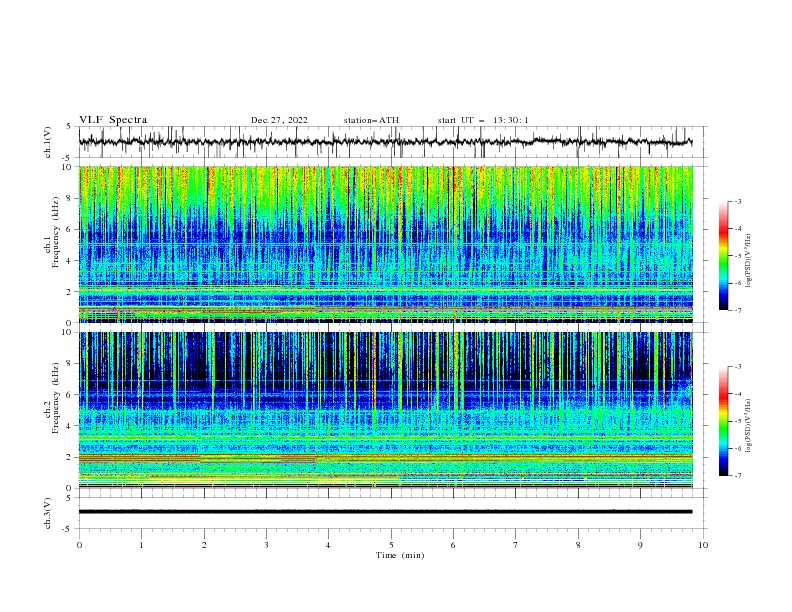Click the "-3" tick on ch.1 color bar

coord(737,201)
